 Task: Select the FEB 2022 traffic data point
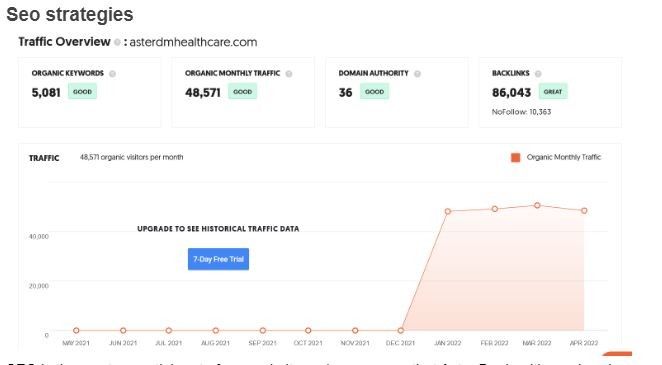click(x=494, y=209)
